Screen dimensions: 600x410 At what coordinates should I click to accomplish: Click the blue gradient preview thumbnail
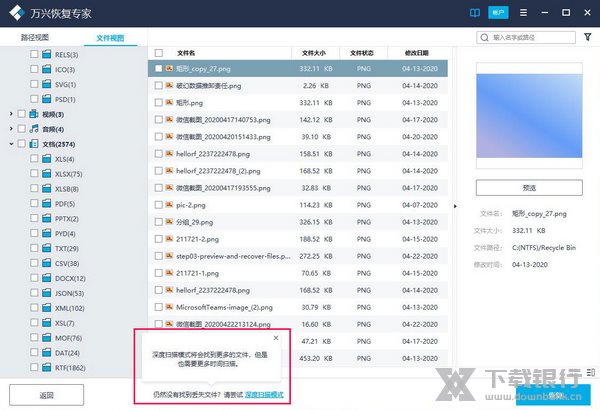coord(529,116)
